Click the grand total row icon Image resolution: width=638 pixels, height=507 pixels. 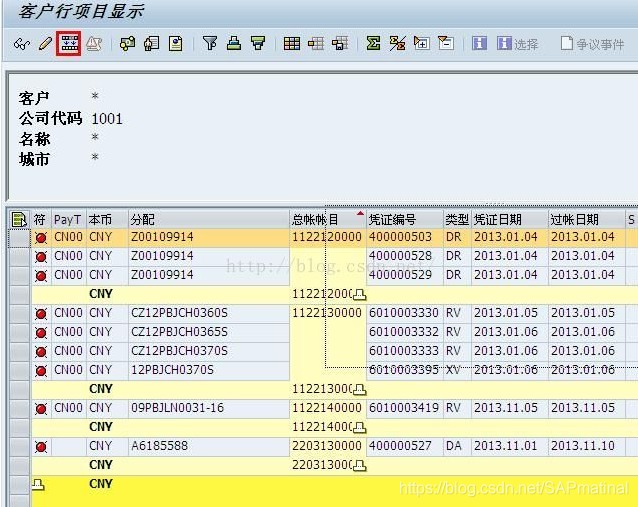tap(38, 484)
